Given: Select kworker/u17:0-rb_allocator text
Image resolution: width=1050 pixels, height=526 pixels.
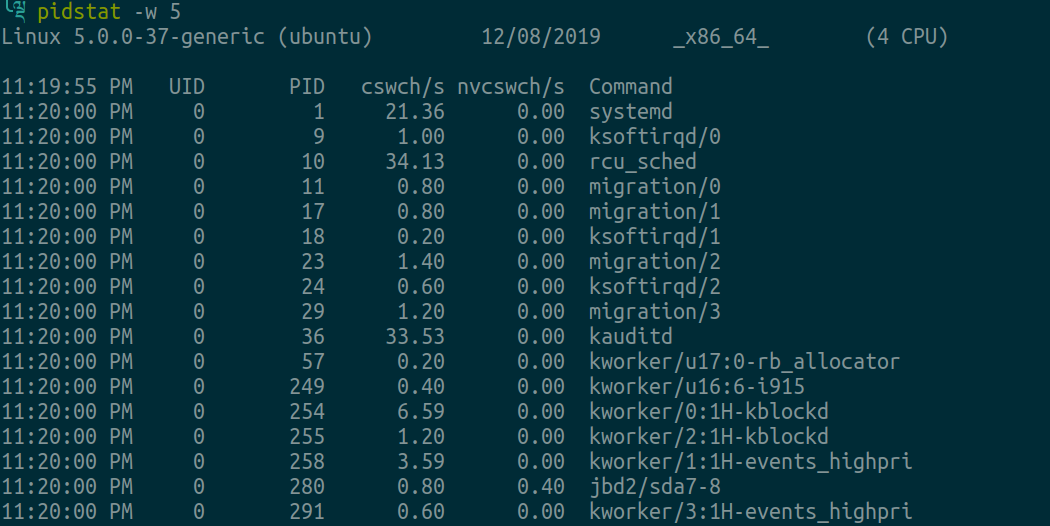Looking at the screenshot, I should (744, 362).
